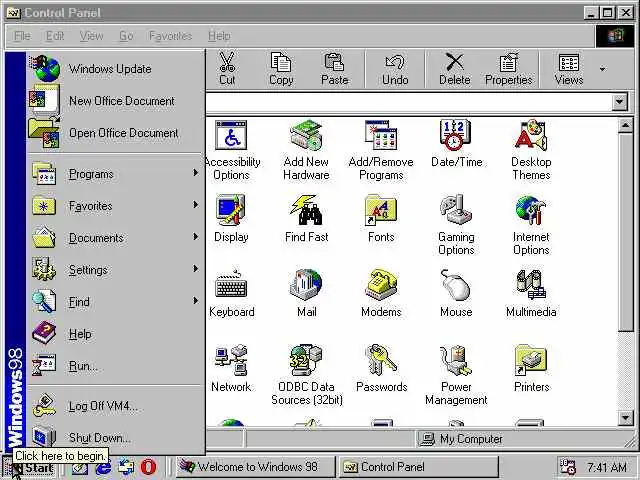The image size is (640, 480).
Task: Click the Undo toolbar button
Action: (395, 69)
